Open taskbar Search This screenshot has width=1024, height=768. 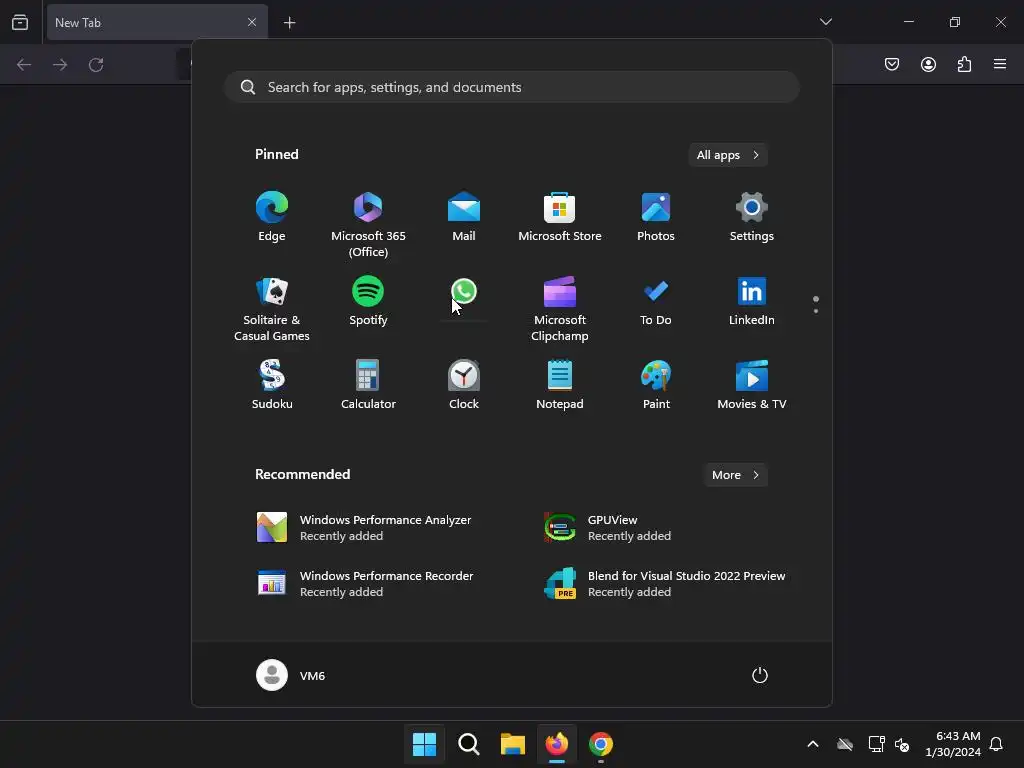468,744
